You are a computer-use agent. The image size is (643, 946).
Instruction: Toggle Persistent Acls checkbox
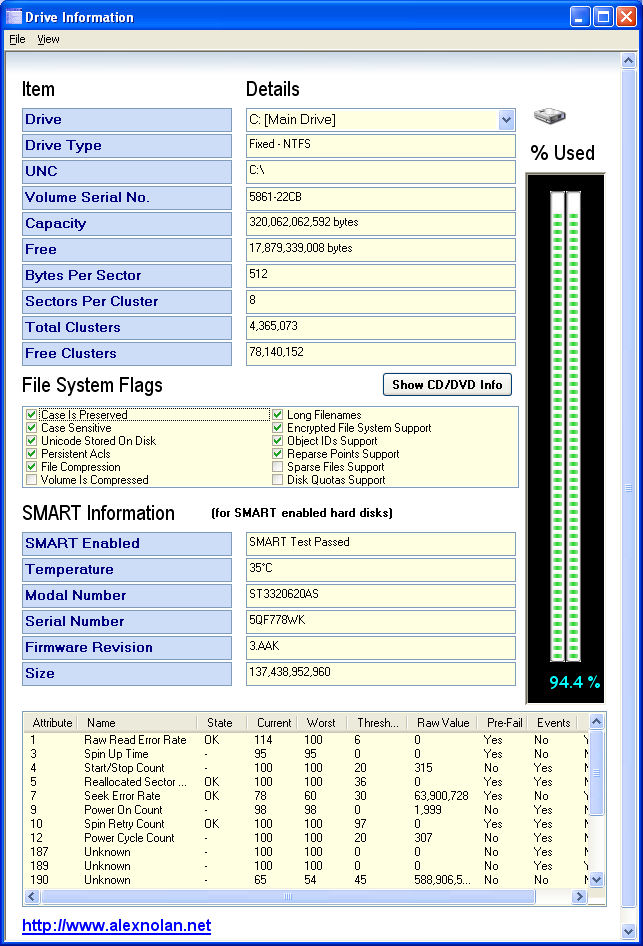pyautogui.click(x=31, y=454)
